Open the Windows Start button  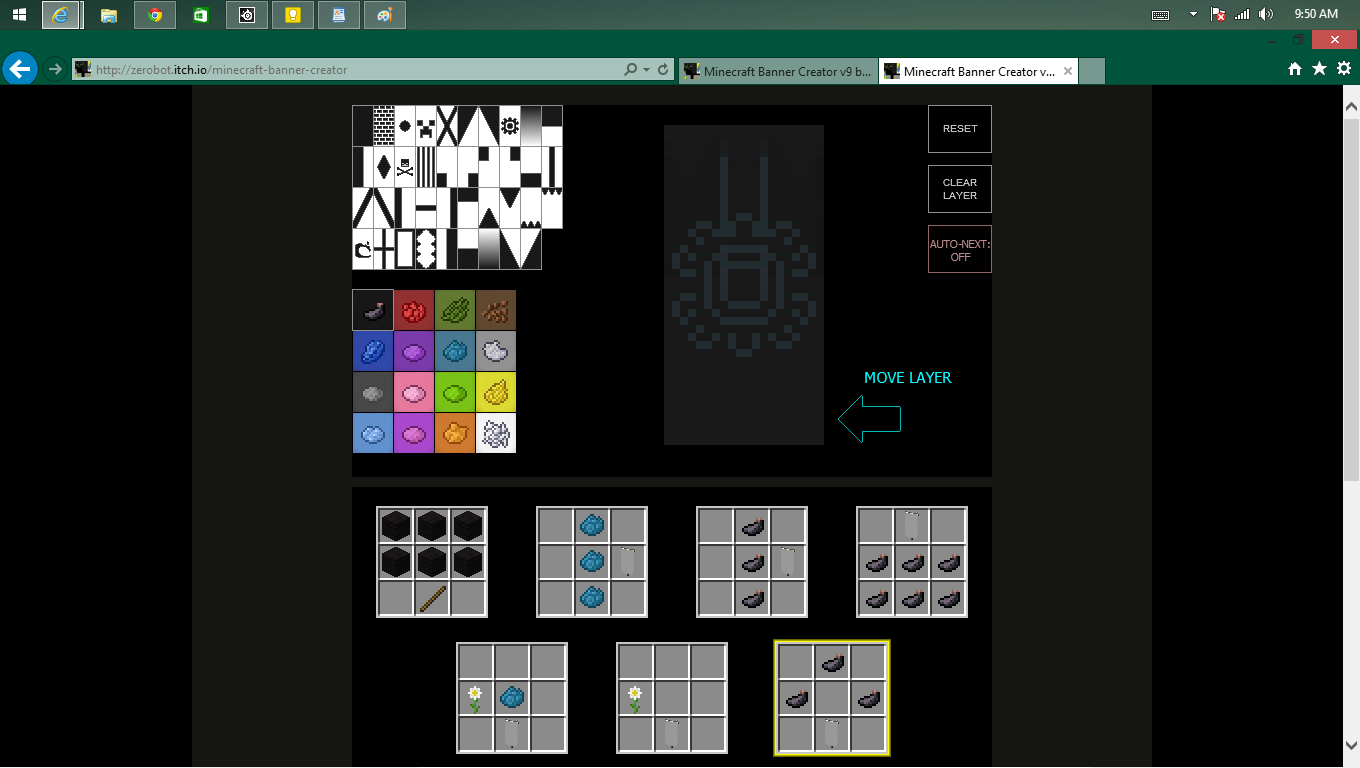pyautogui.click(x=19, y=14)
